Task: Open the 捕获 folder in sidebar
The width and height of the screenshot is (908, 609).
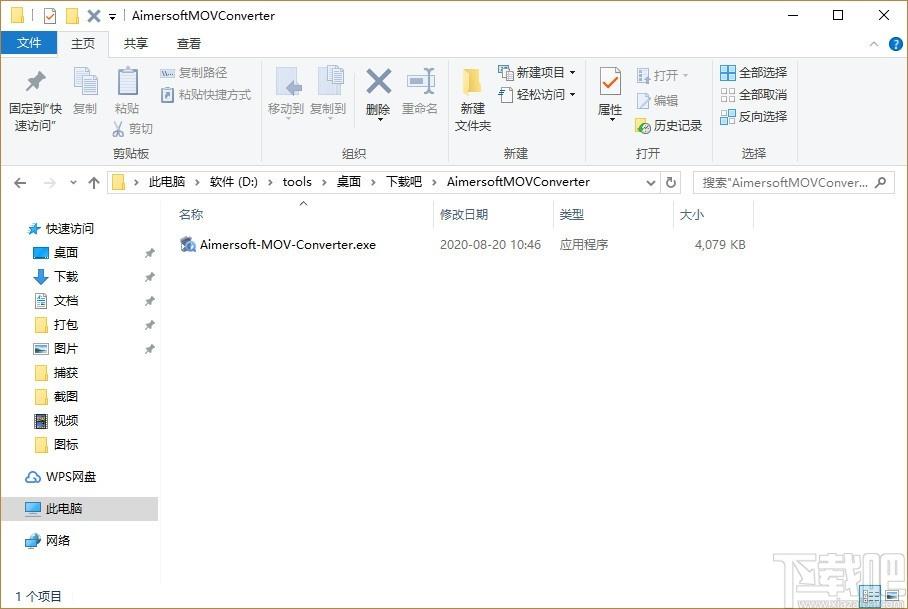Action: [56, 373]
